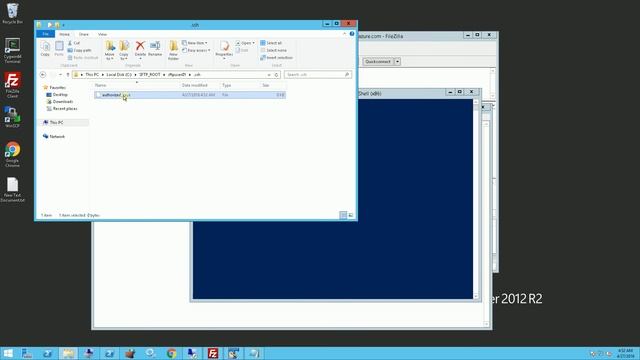640x360 pixels.
Task: Switch to the Home ribbon tab
Action: (64, 34)
